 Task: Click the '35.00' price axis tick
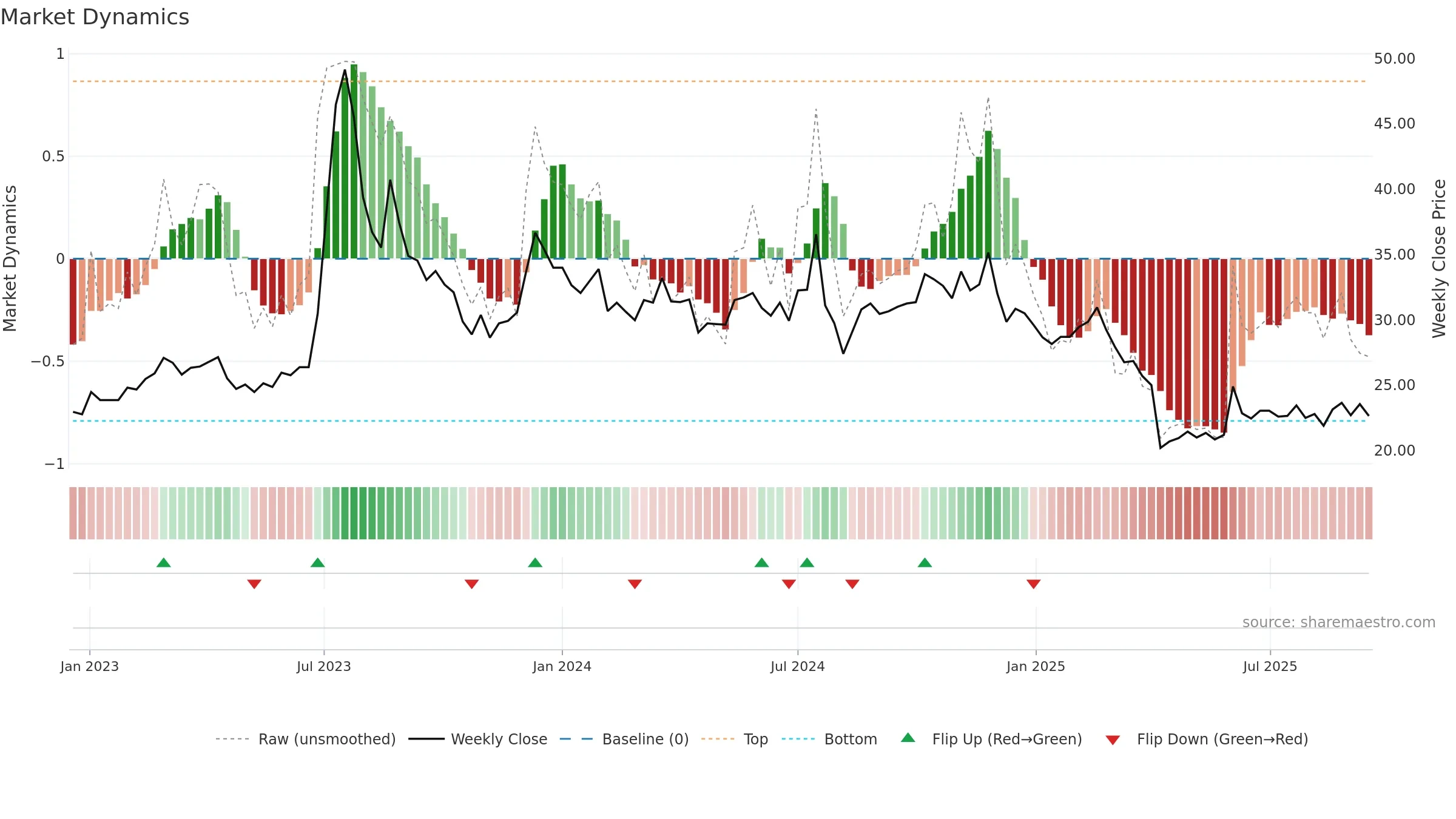tap(1395, 254)
